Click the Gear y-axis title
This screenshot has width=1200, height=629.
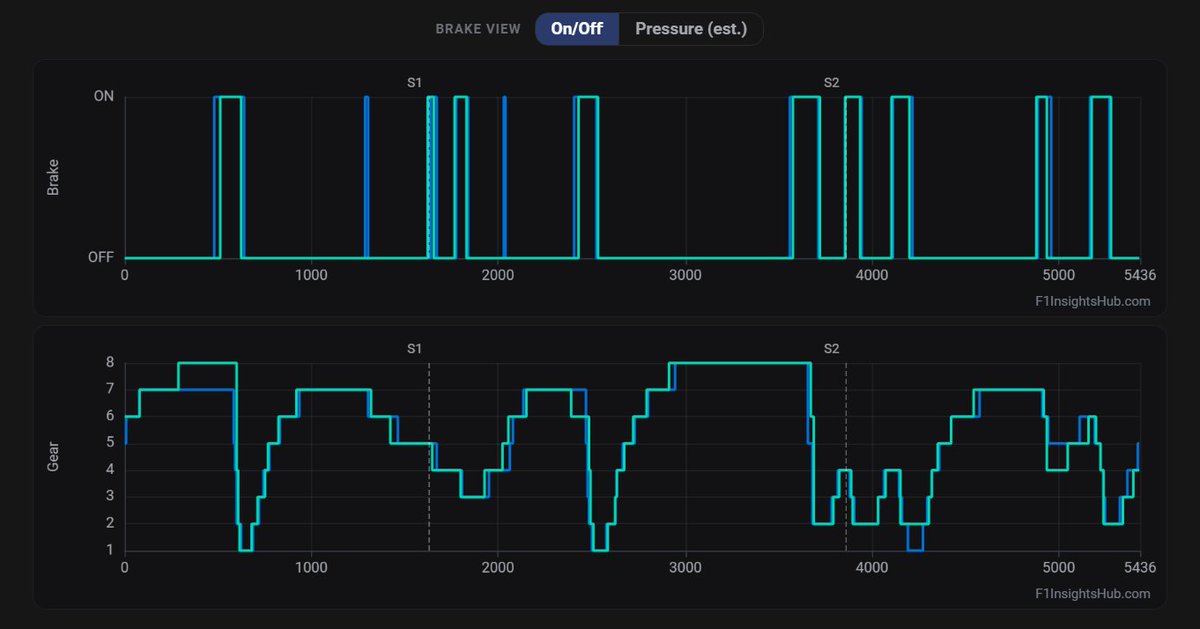pyautogui.click(x=54, y=456)
